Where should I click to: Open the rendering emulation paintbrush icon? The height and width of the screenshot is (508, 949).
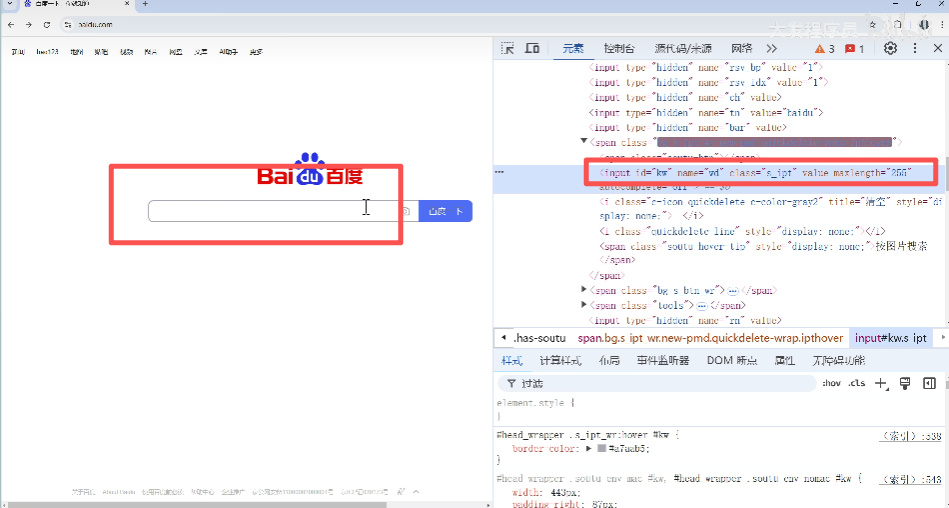click(905, 383)
